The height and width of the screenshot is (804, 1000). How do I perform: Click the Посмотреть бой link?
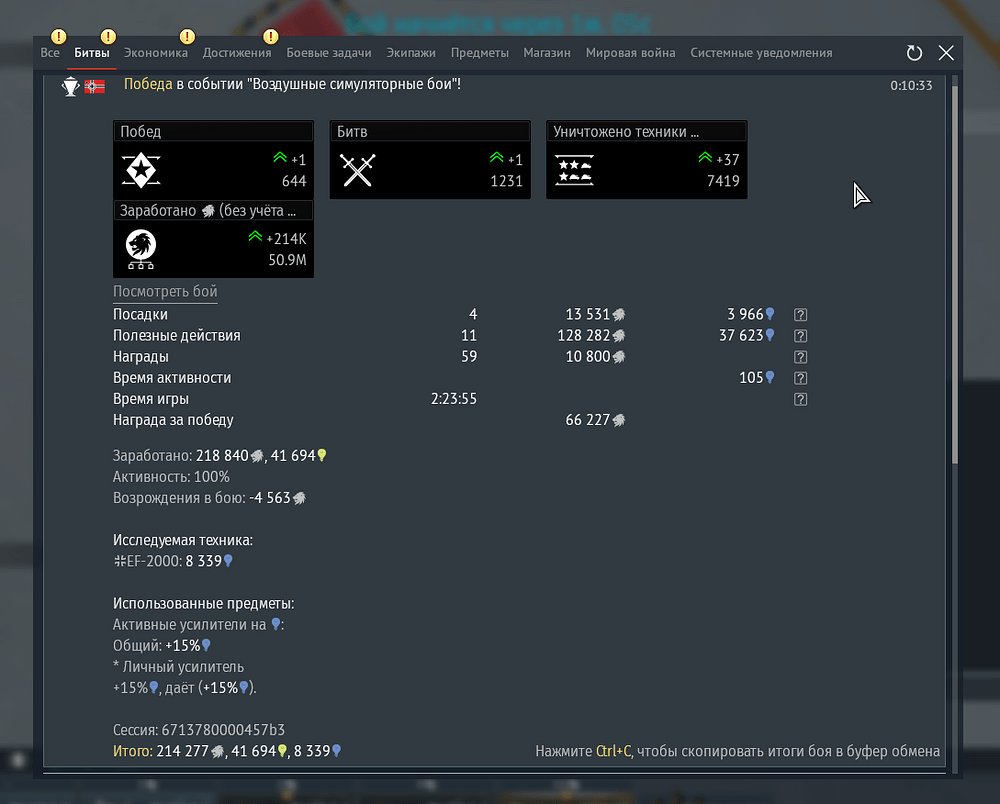coord(165,292)
